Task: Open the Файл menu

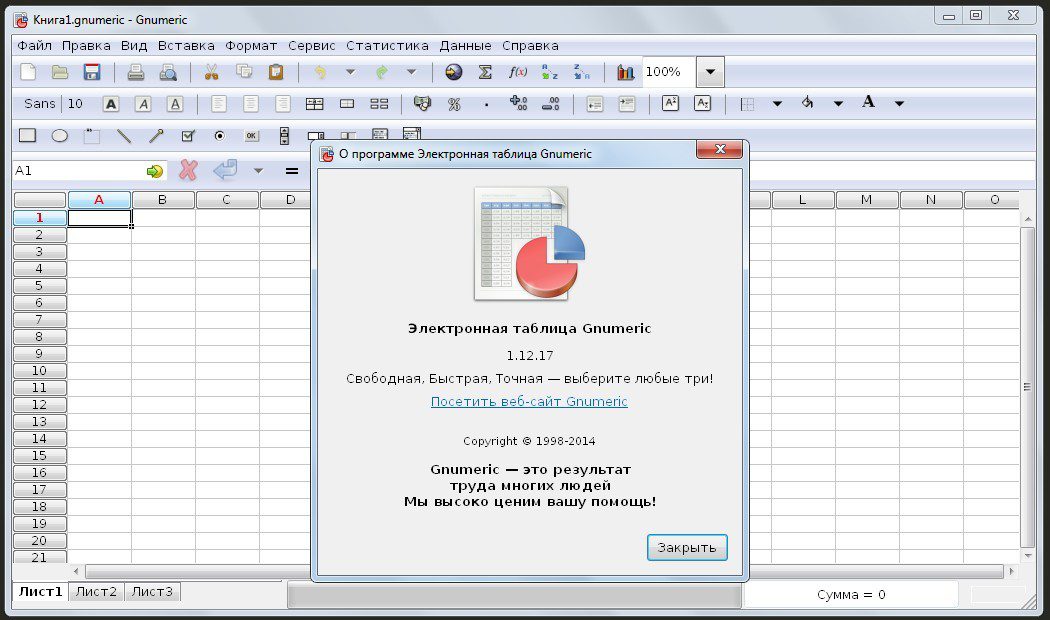Action: click(34, 46)
